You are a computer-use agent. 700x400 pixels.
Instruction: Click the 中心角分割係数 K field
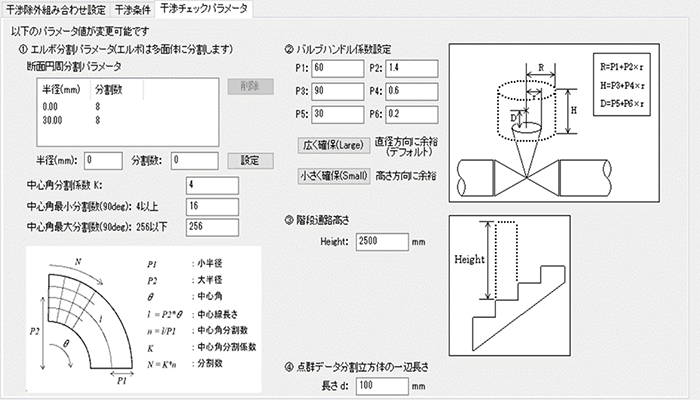point(215,185)
